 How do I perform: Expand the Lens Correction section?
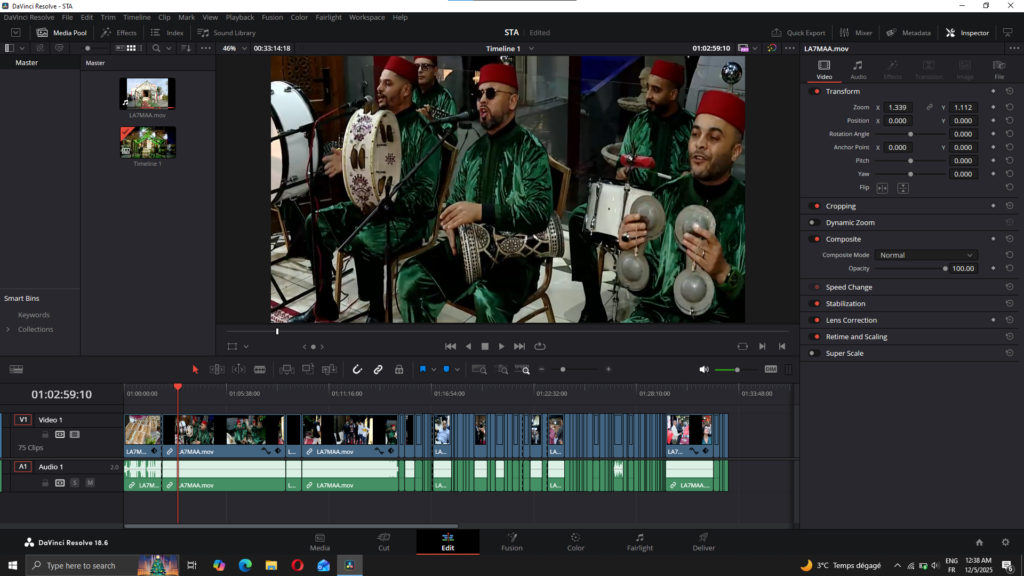[851, 320]
